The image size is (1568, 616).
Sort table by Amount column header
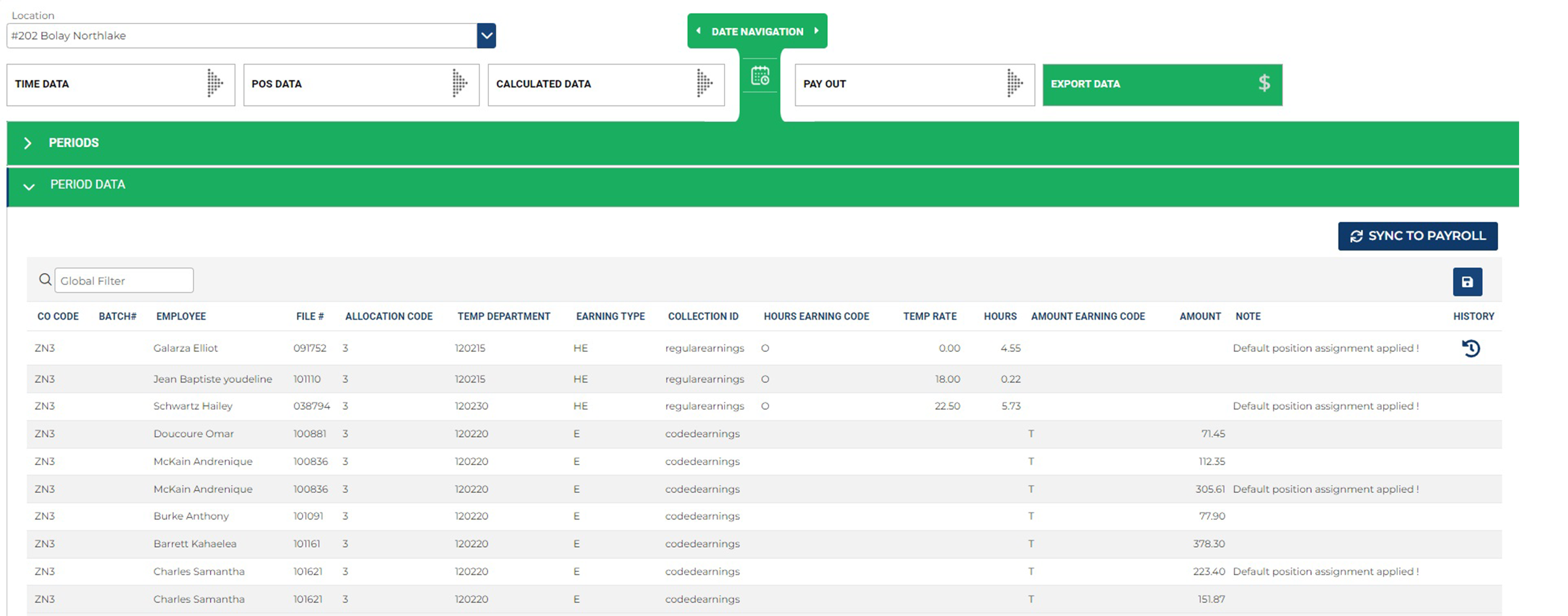1199,316
